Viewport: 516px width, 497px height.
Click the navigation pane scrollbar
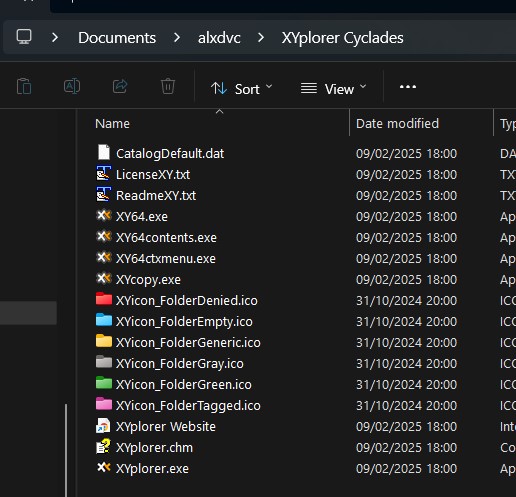pyautogui.click(x=66, y=450)
